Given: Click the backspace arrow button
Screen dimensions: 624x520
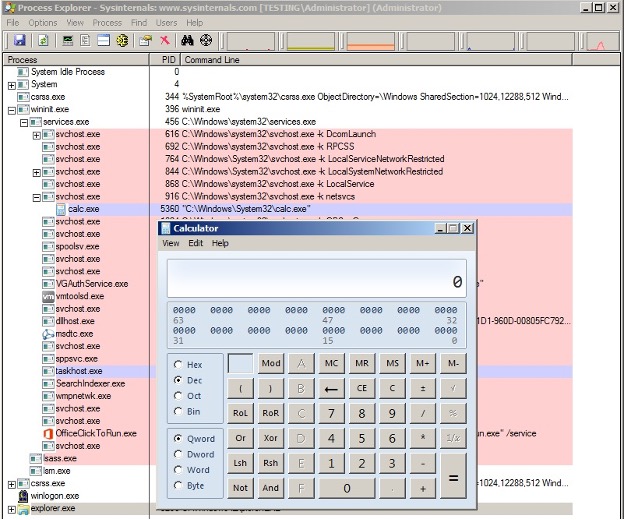Looking at the screenshot, I should pyautogui.click(x=332, y=388).
